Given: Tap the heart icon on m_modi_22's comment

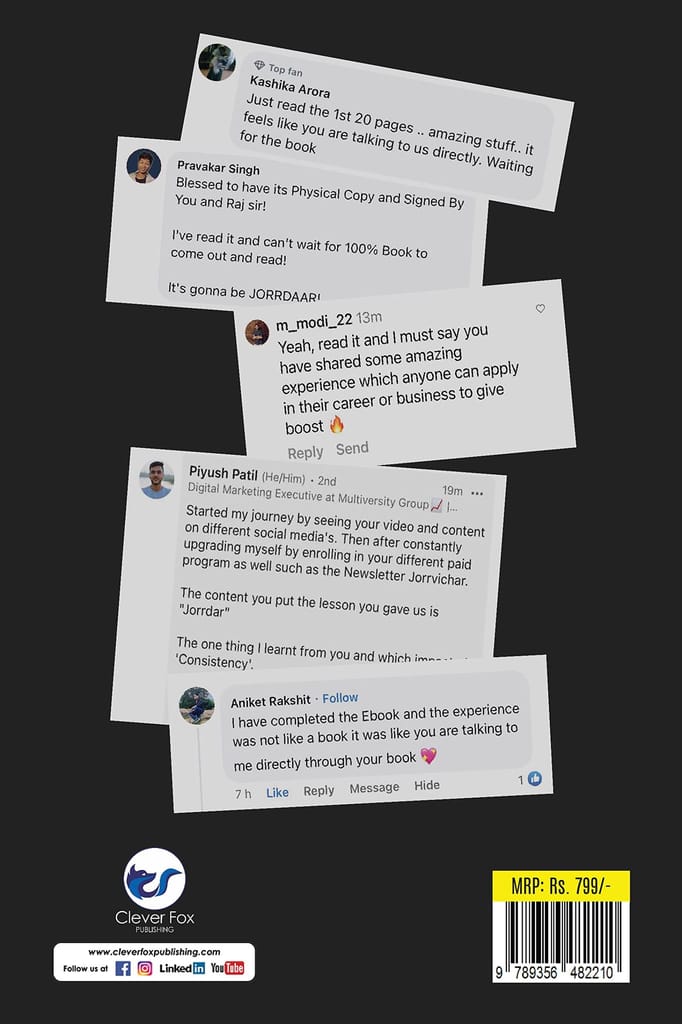Looking at the screenshot, I should 540,308.
